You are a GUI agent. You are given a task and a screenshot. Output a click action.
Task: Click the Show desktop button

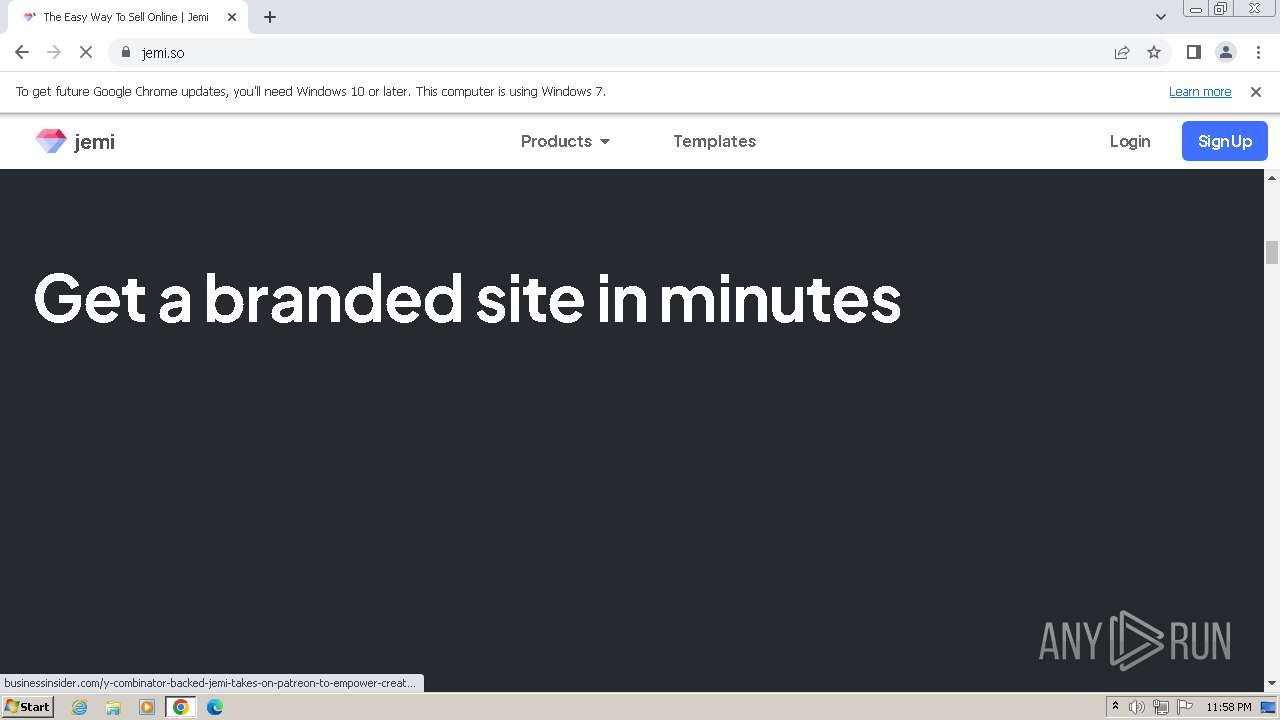pos(1269,707)
